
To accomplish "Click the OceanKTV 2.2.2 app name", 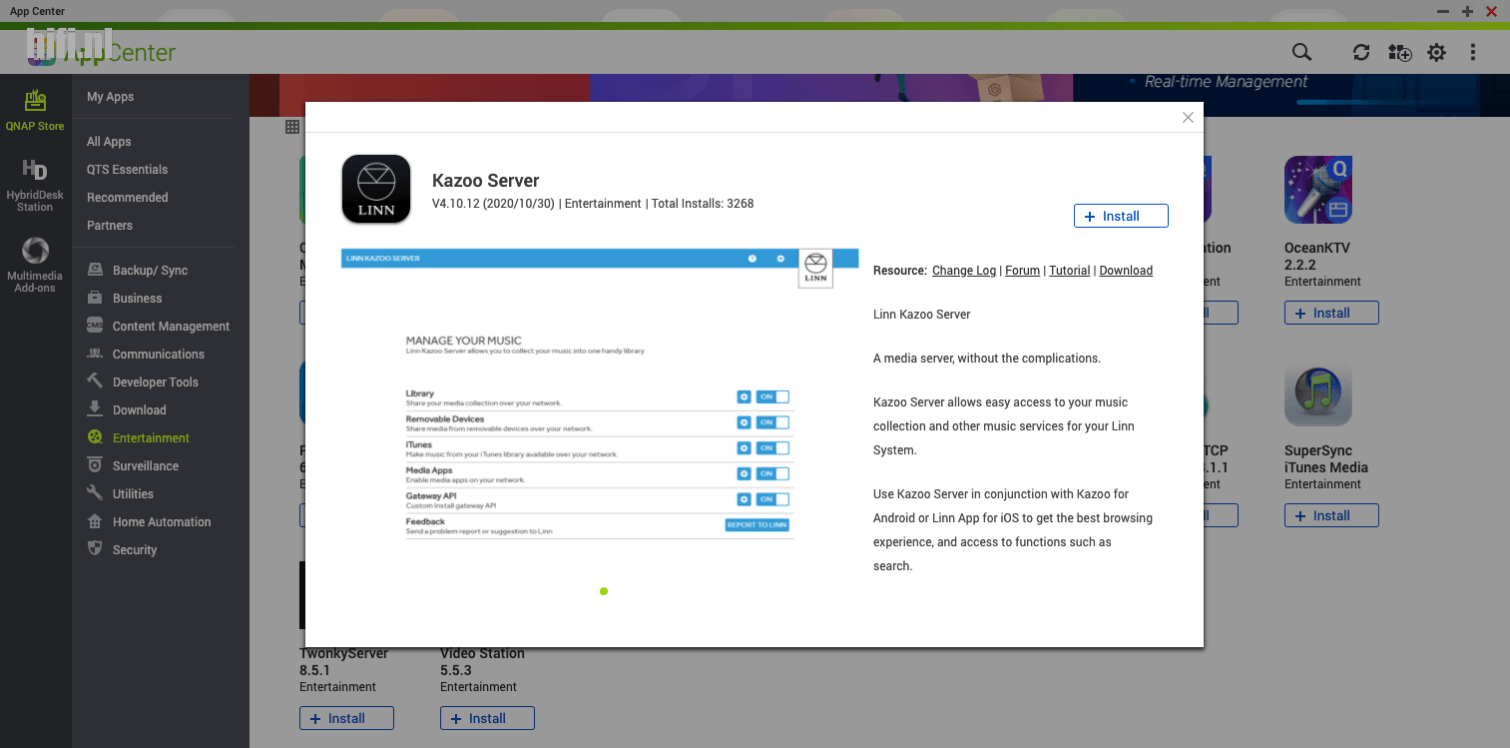I will tap(1317, 257).
